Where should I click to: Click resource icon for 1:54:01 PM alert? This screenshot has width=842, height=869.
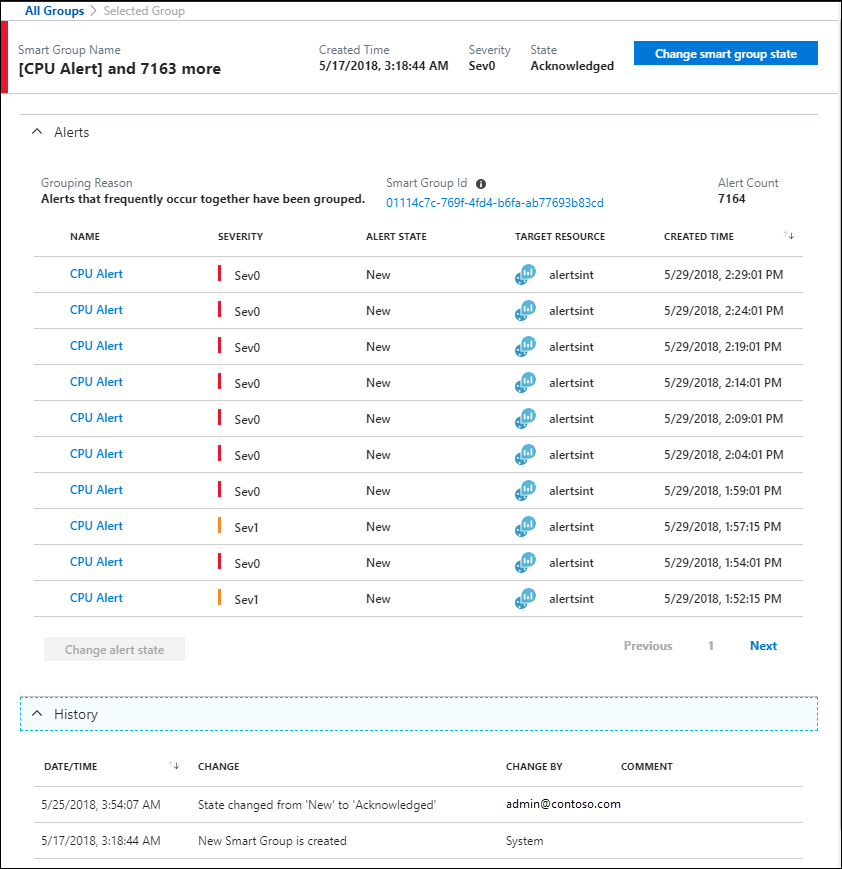[x=525, y=563]
